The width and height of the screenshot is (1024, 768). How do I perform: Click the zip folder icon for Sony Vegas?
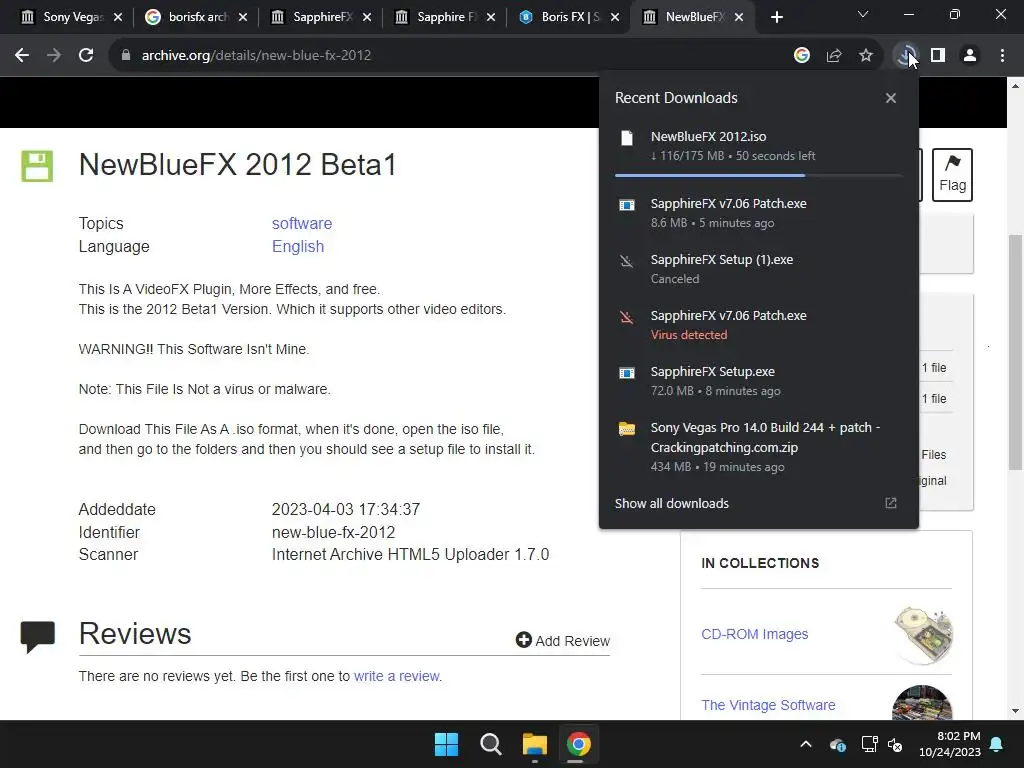pos(627,429)
